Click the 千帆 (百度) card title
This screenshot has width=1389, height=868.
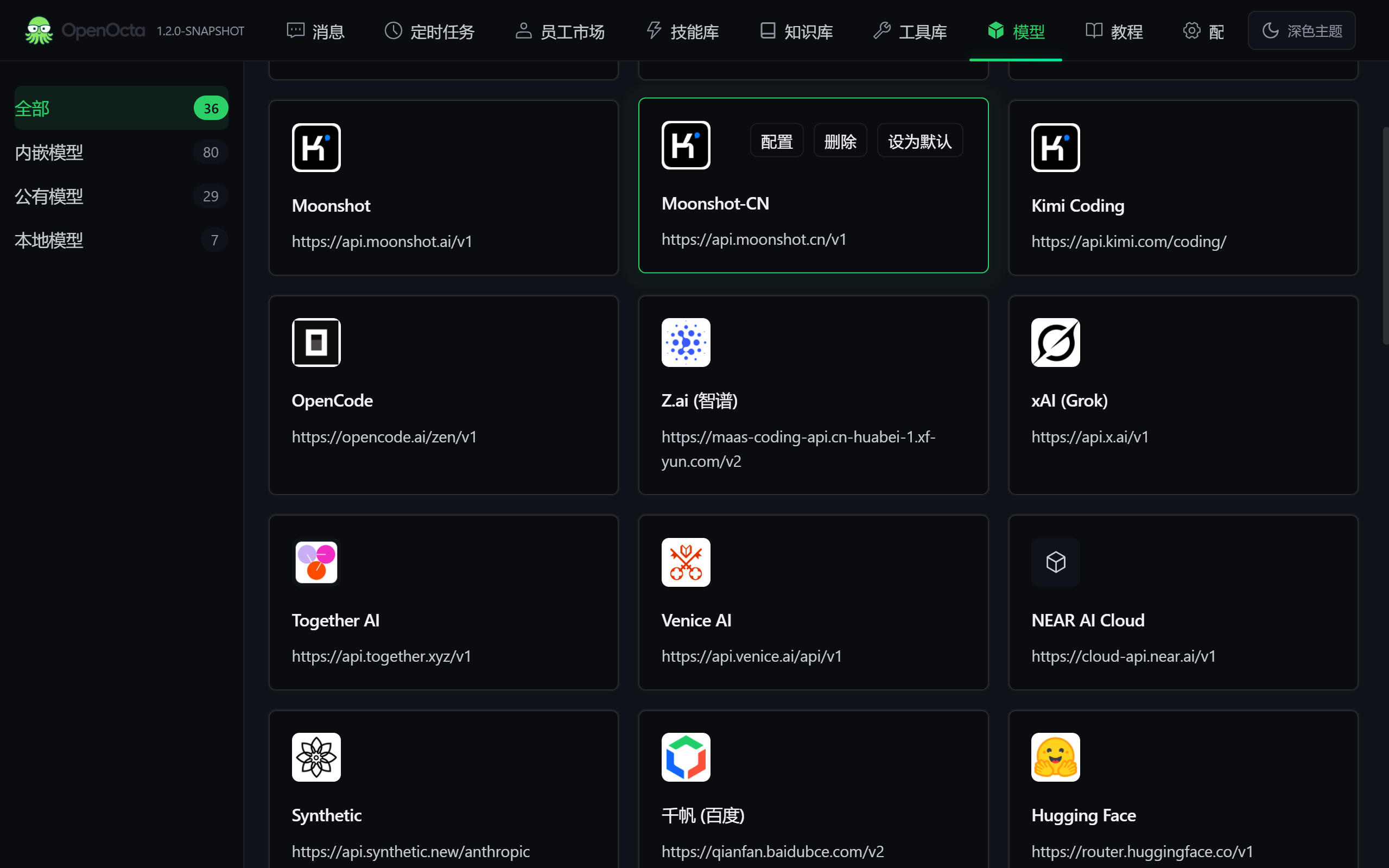703,815
